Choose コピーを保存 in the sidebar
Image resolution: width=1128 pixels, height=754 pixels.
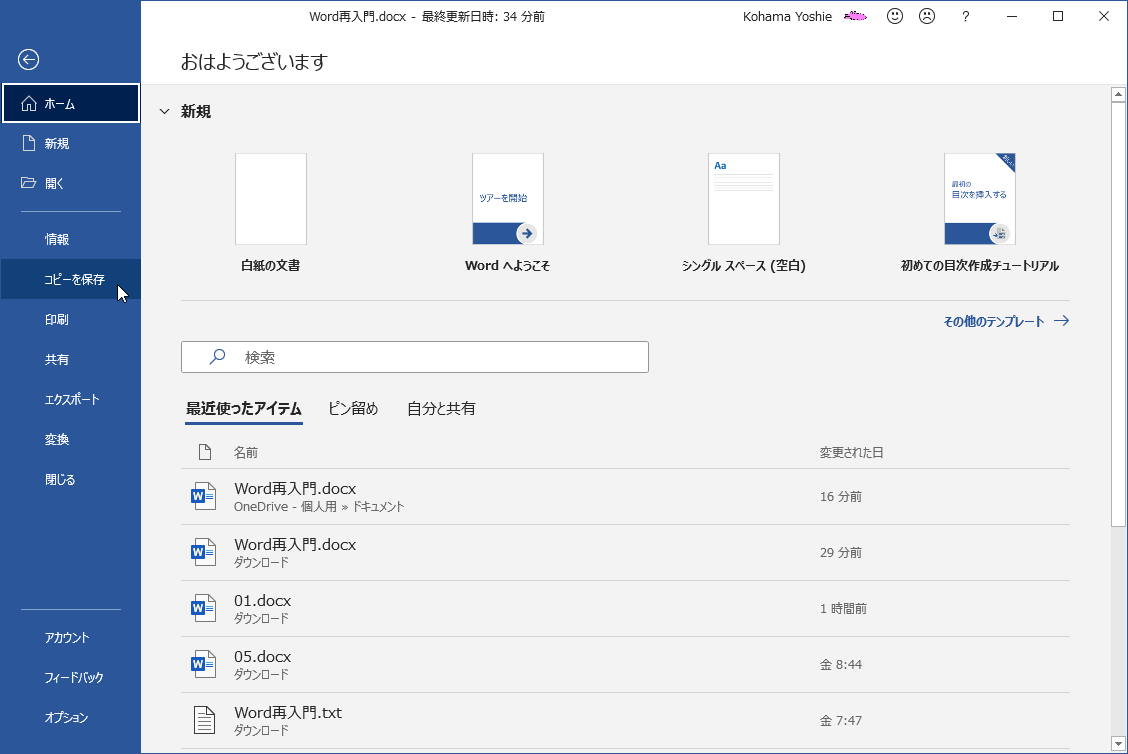point(70,279)
